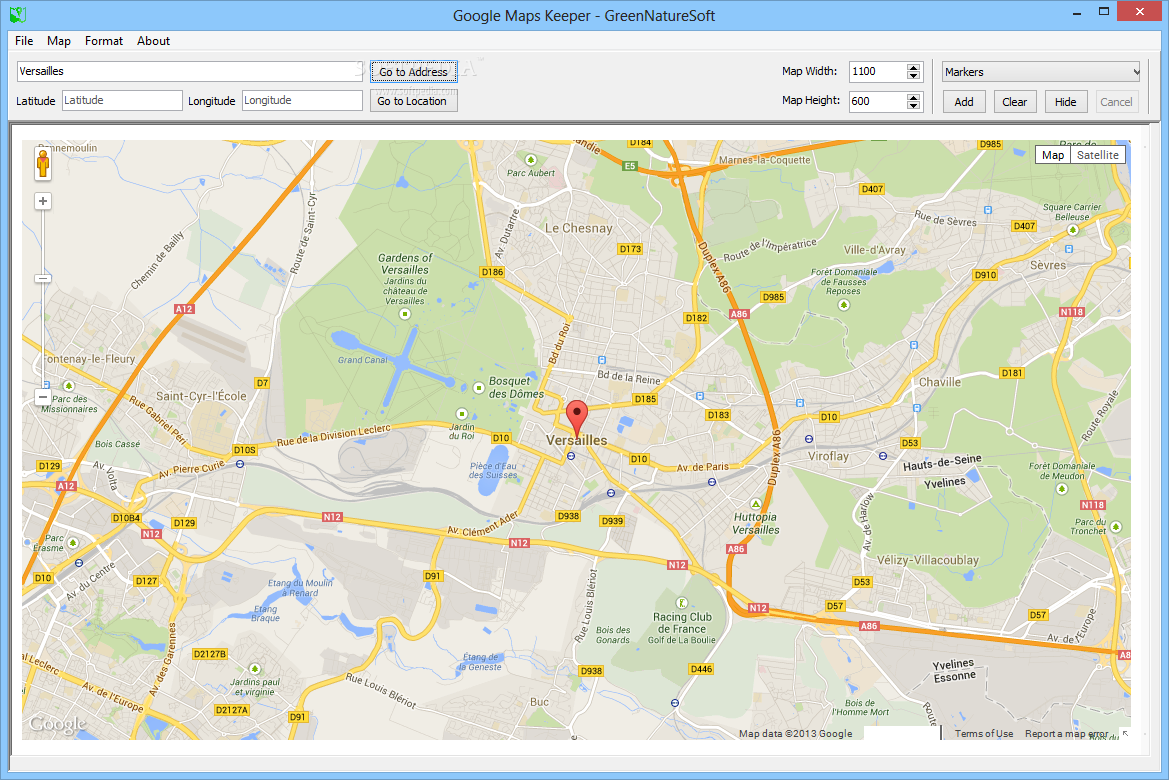Click the Parc Aubert green icon
Screen dimensions: 1169x780
(531, 160)
